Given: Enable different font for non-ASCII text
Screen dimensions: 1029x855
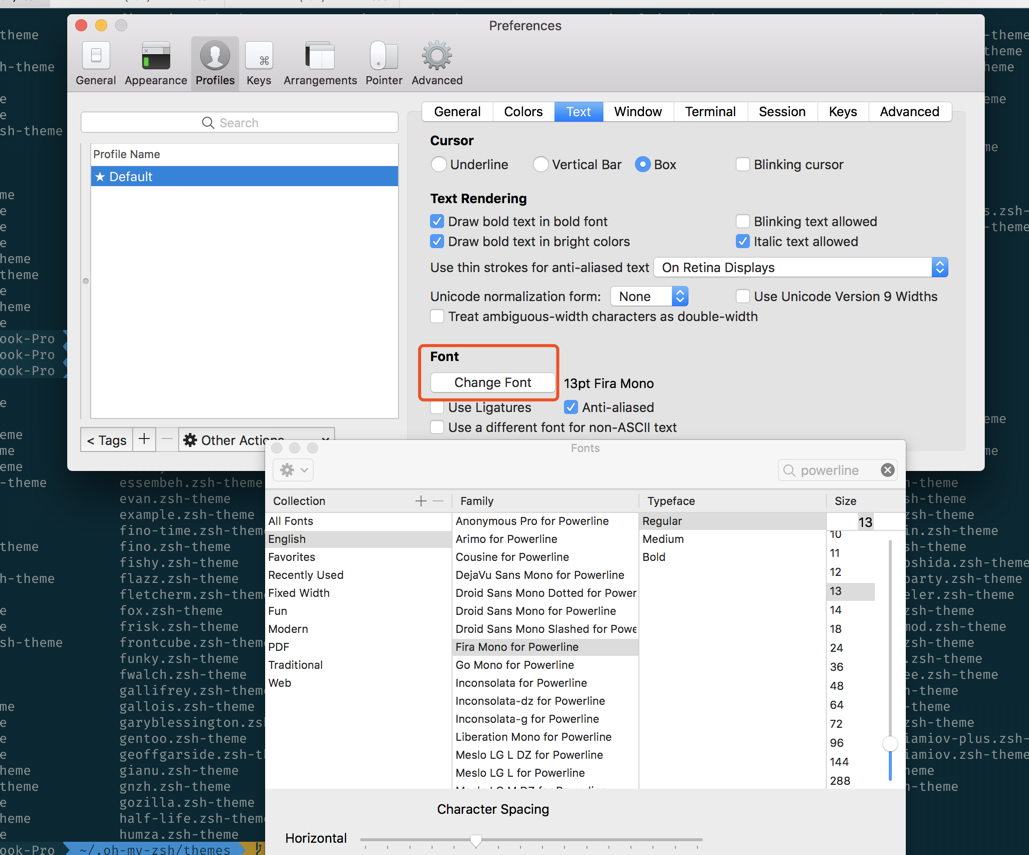Looking at the screenshot, I should point(437,427).
